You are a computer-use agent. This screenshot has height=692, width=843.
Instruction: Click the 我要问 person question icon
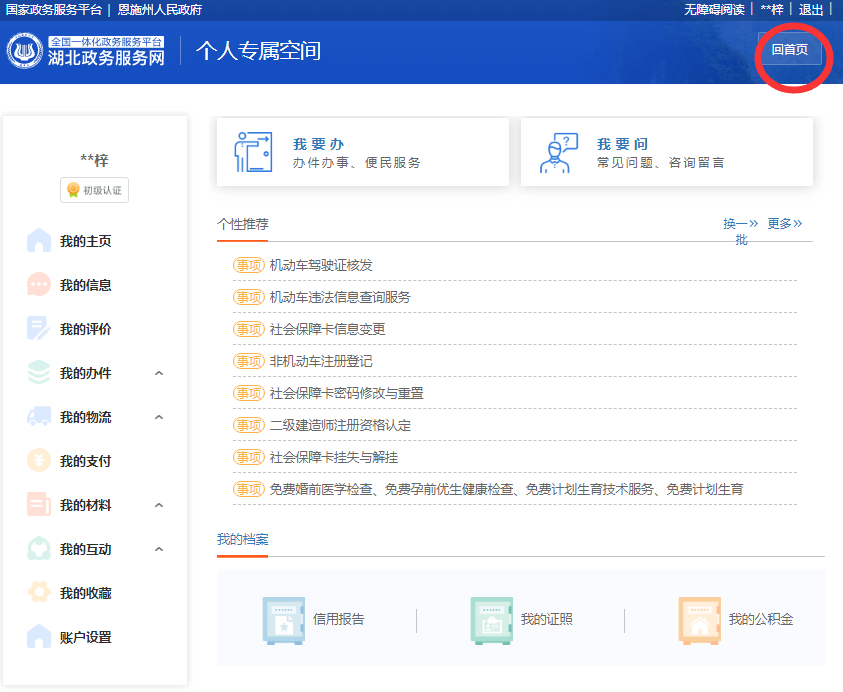click(x=559, y=153)
